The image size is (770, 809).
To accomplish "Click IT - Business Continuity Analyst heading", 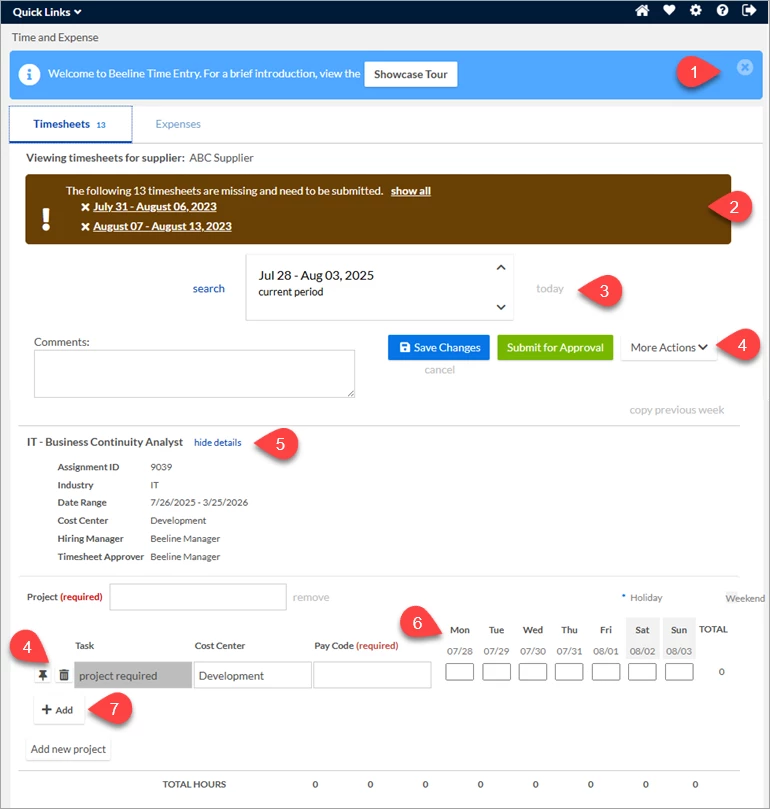I will click(105, 442).
